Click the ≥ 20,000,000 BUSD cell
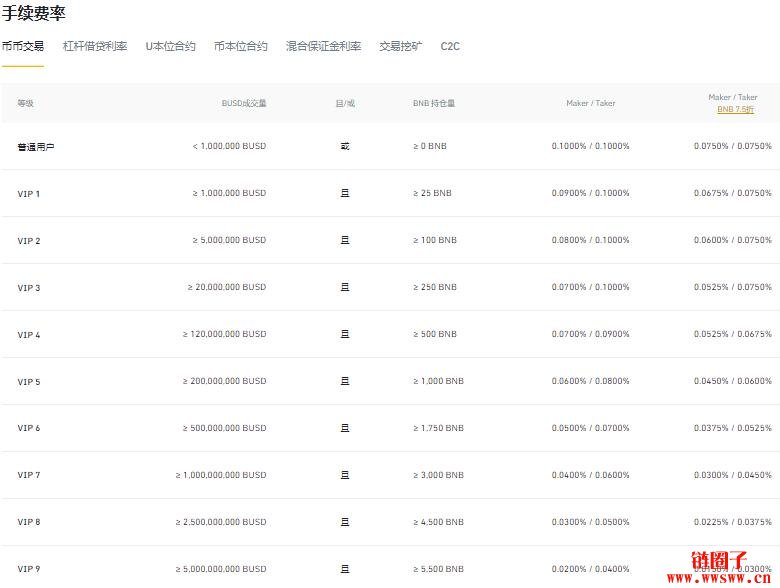780x588 pixels. click(227, 287)
